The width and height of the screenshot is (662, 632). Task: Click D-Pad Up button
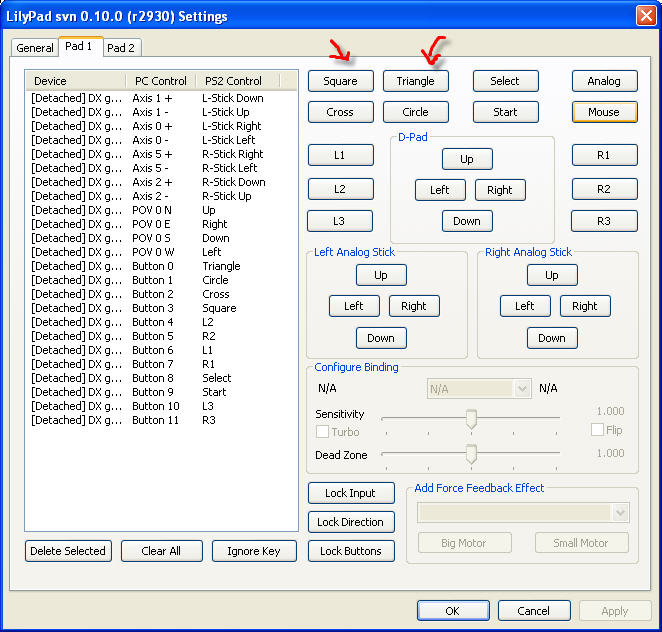click(x=467, y=159)
